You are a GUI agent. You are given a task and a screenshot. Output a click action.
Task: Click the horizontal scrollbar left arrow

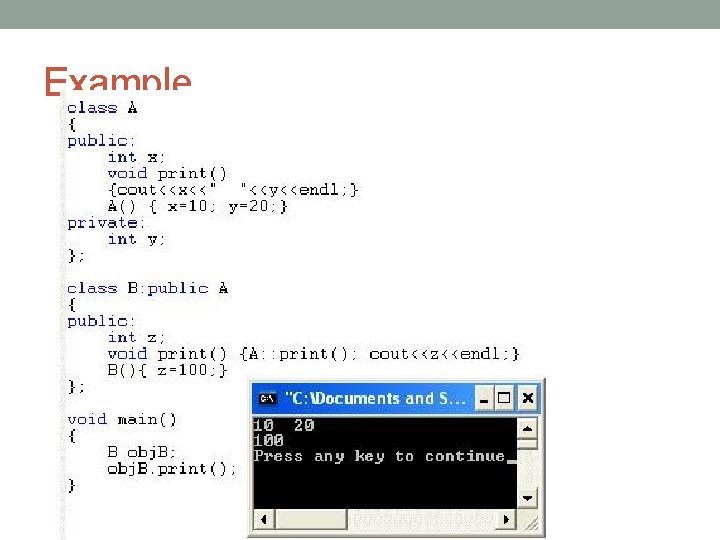(264, 519)
